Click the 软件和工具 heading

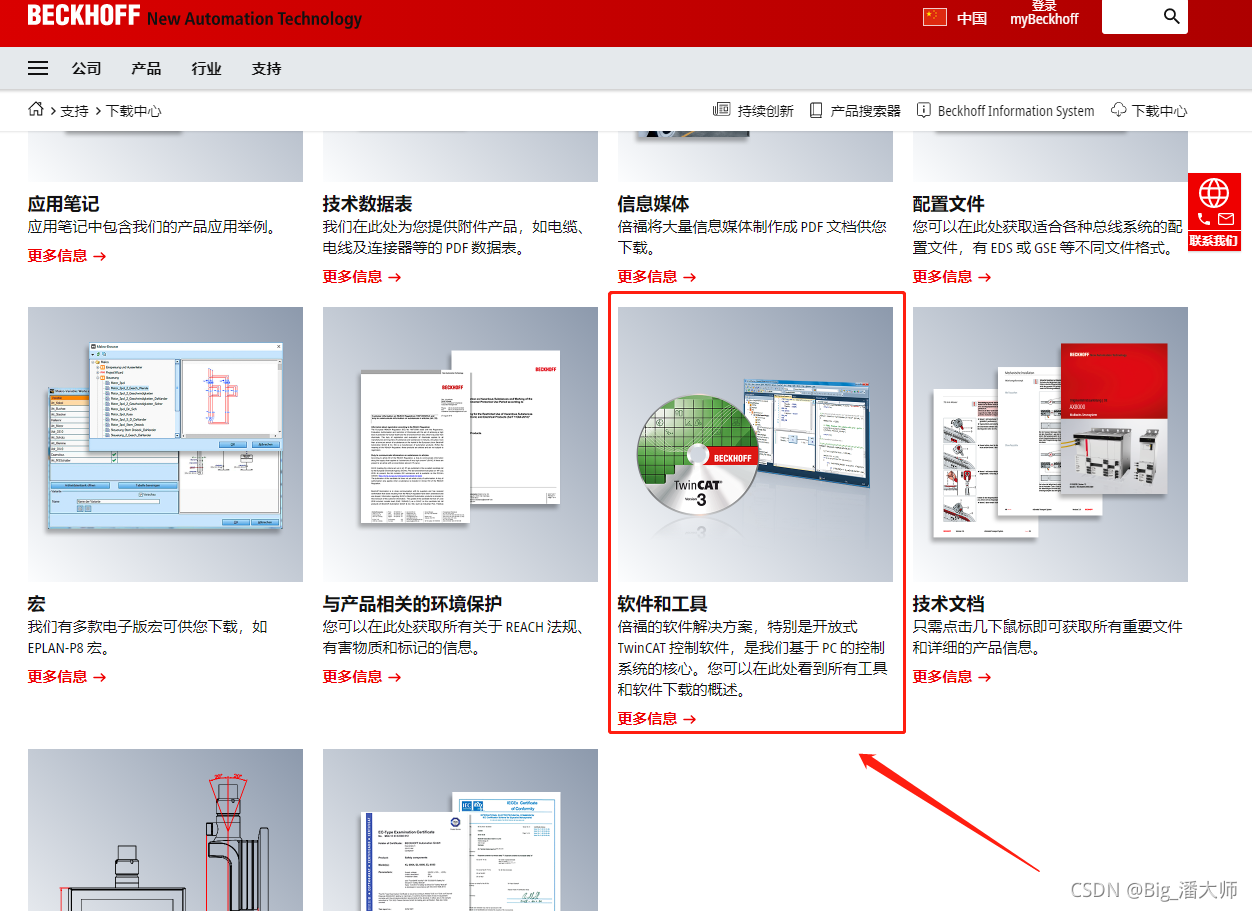pos(663,605)
